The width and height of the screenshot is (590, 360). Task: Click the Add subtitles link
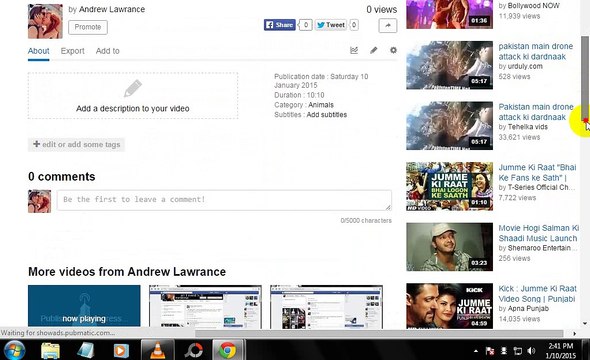[327, 115]
